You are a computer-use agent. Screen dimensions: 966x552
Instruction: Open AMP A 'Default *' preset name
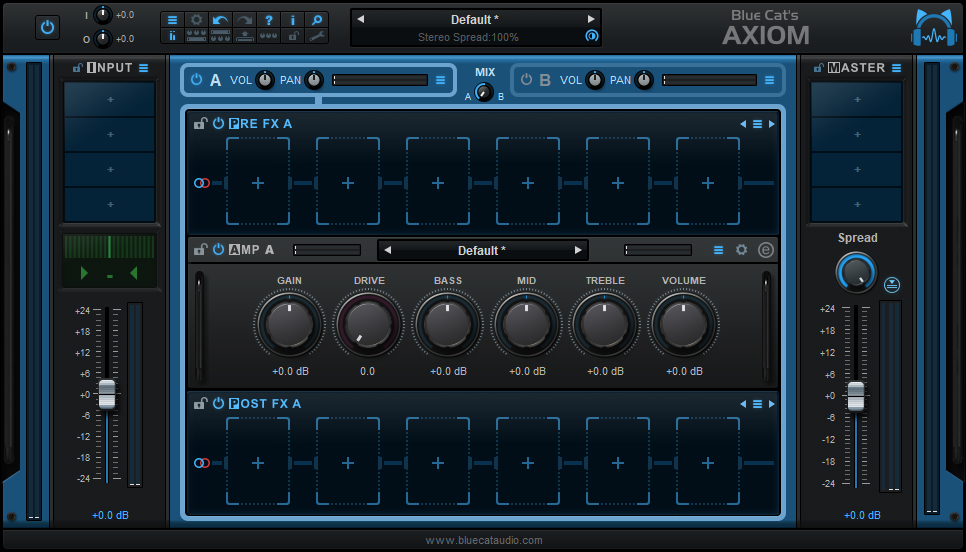pos(482,250)
